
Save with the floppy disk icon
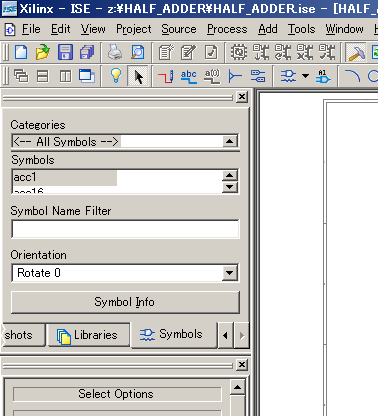tap(65, 52)
